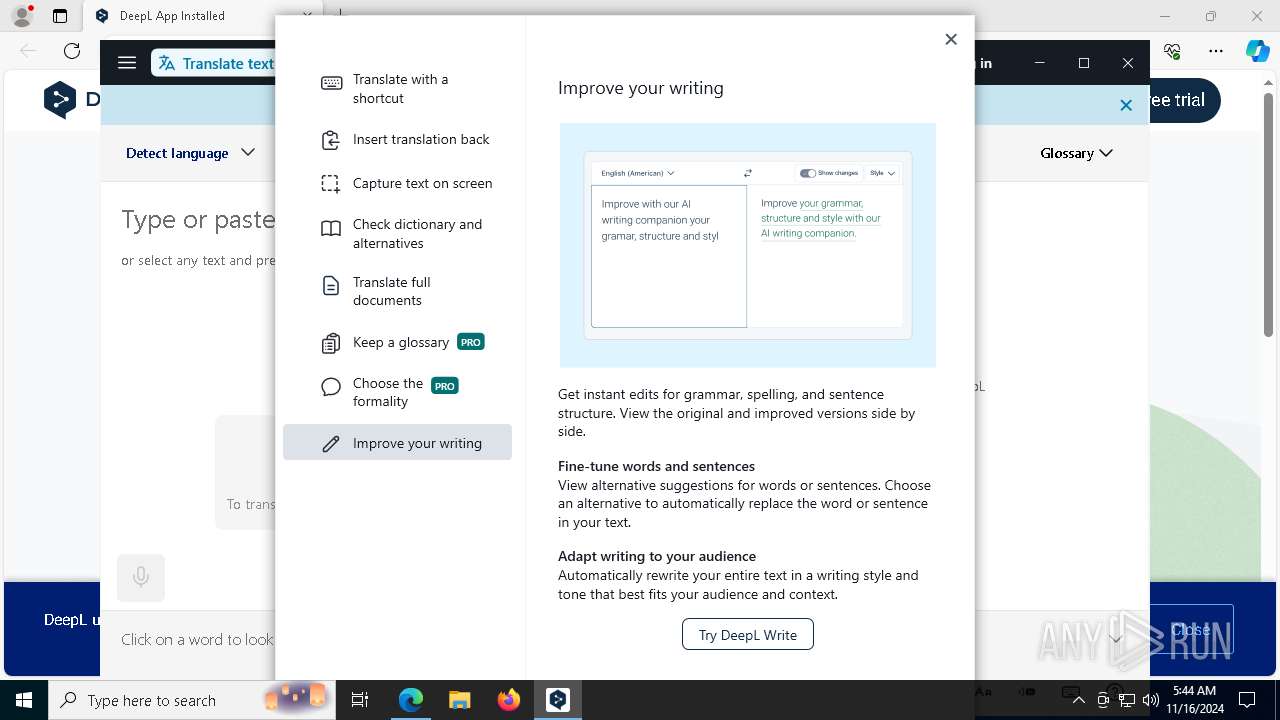Select Capture text on screen item
This screenshot has height=720, width=1280.
pyautogui.click(x=397, y=183)
